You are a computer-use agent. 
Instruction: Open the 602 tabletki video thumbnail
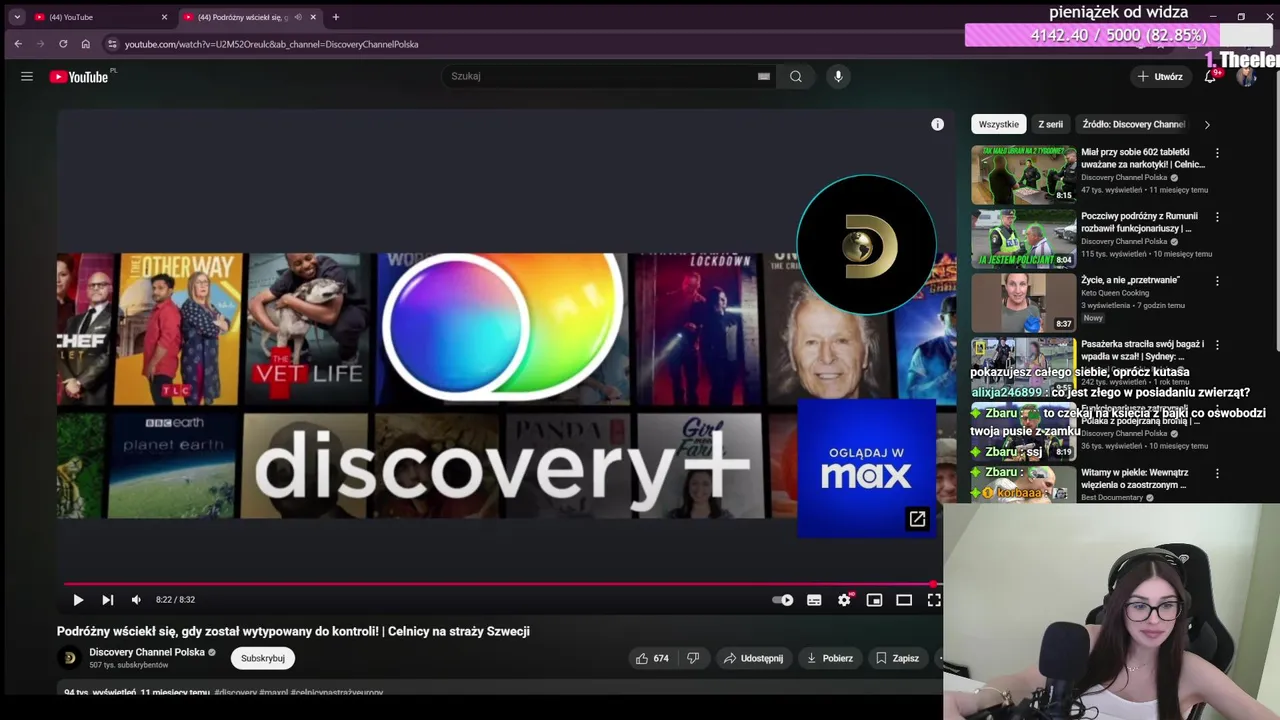coord(1023,174)
